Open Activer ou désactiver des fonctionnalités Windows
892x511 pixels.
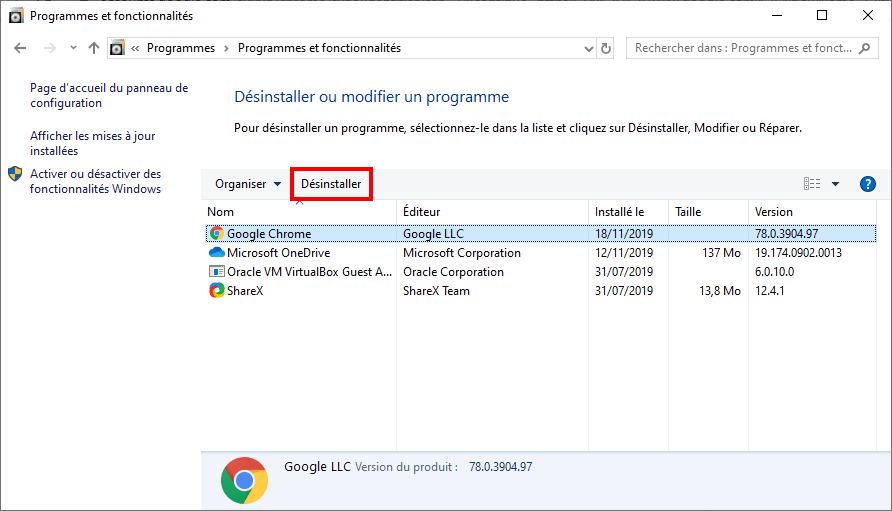pos(96,181)
